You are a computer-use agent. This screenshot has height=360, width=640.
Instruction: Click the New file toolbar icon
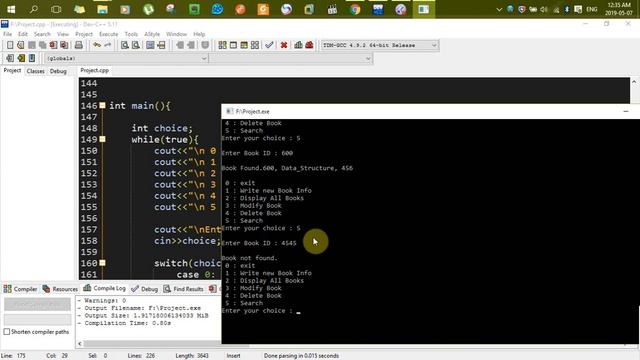[x=10, y=45]
